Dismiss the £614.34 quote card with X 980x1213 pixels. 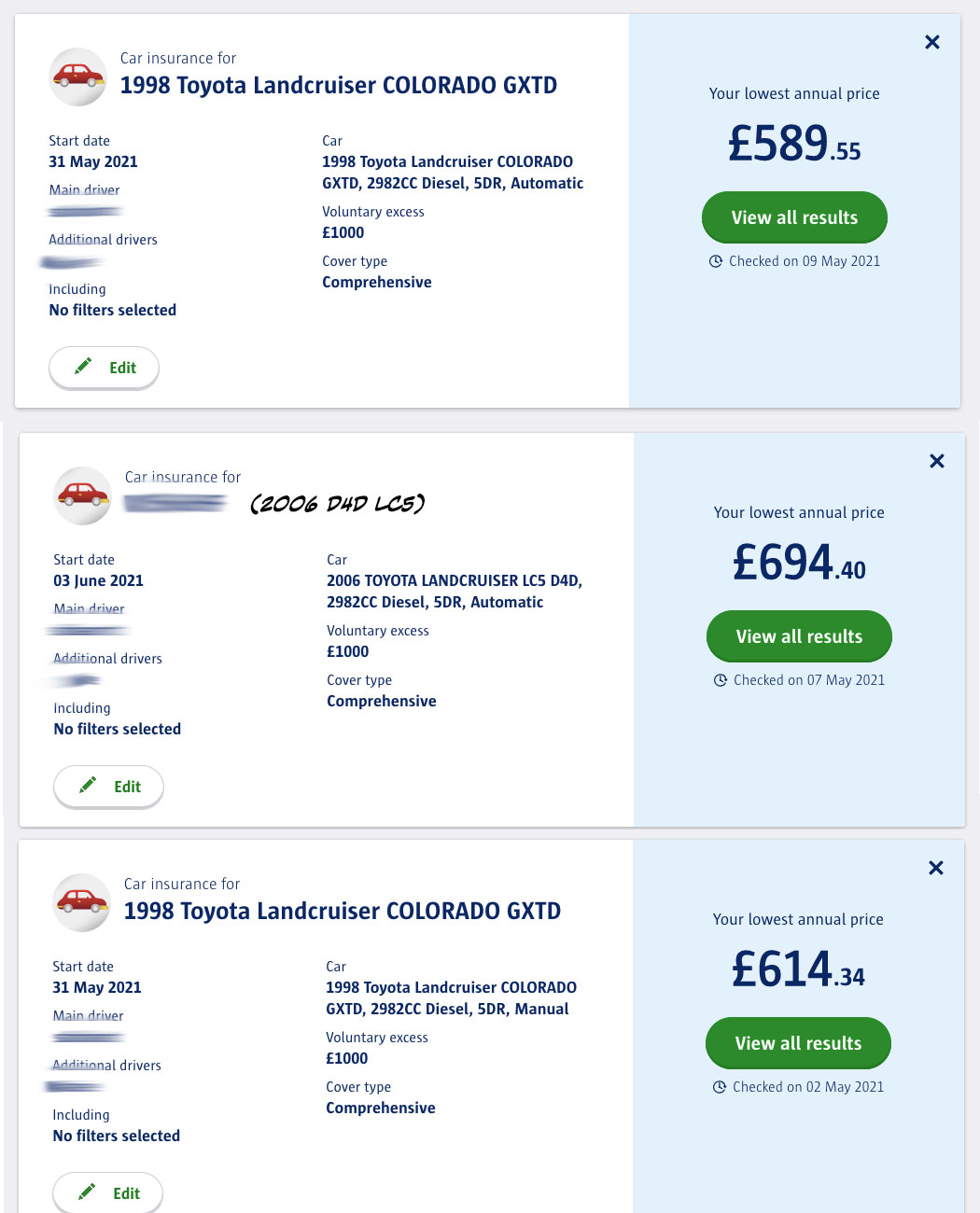pos(935,868)
